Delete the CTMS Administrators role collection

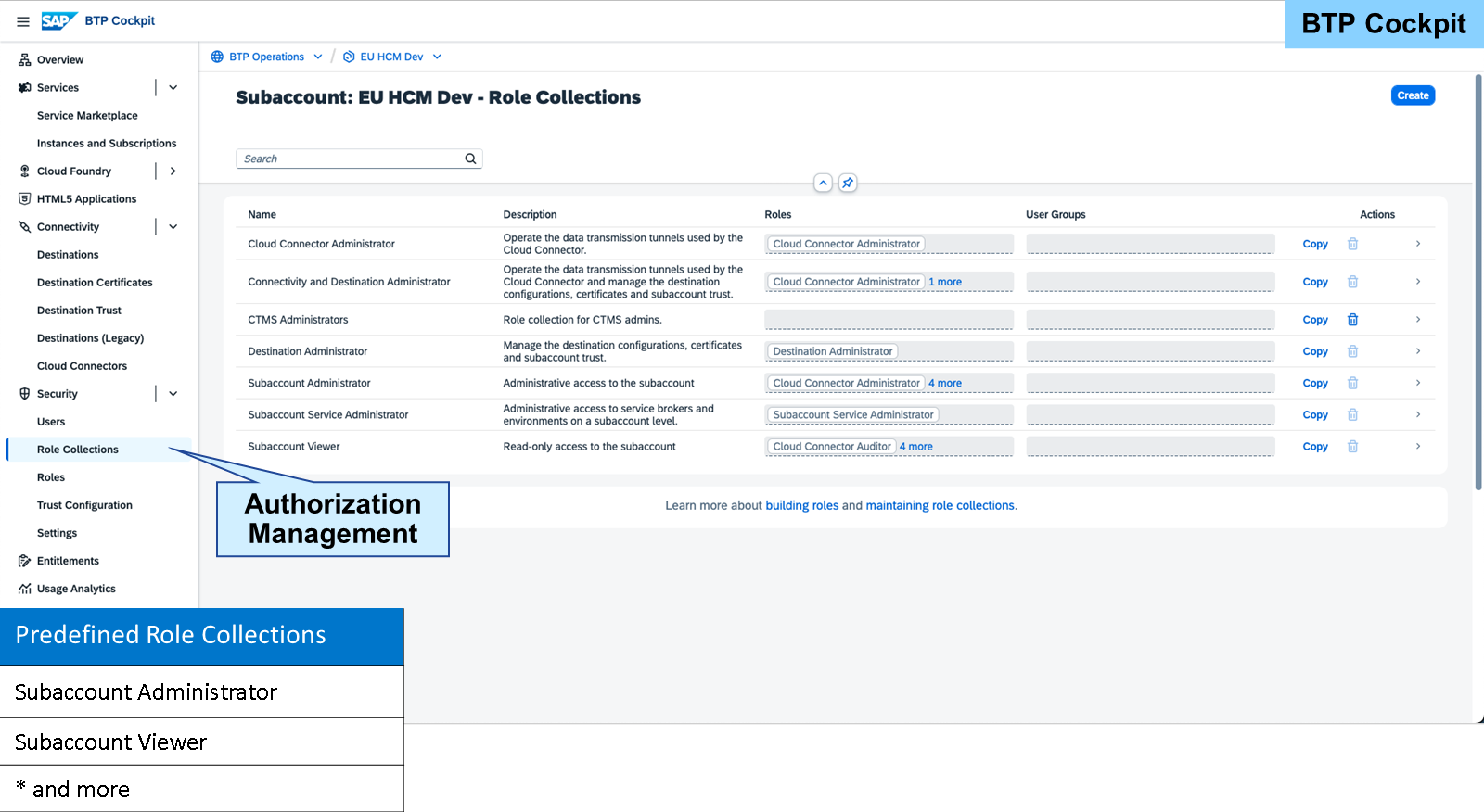[1352, 320]
